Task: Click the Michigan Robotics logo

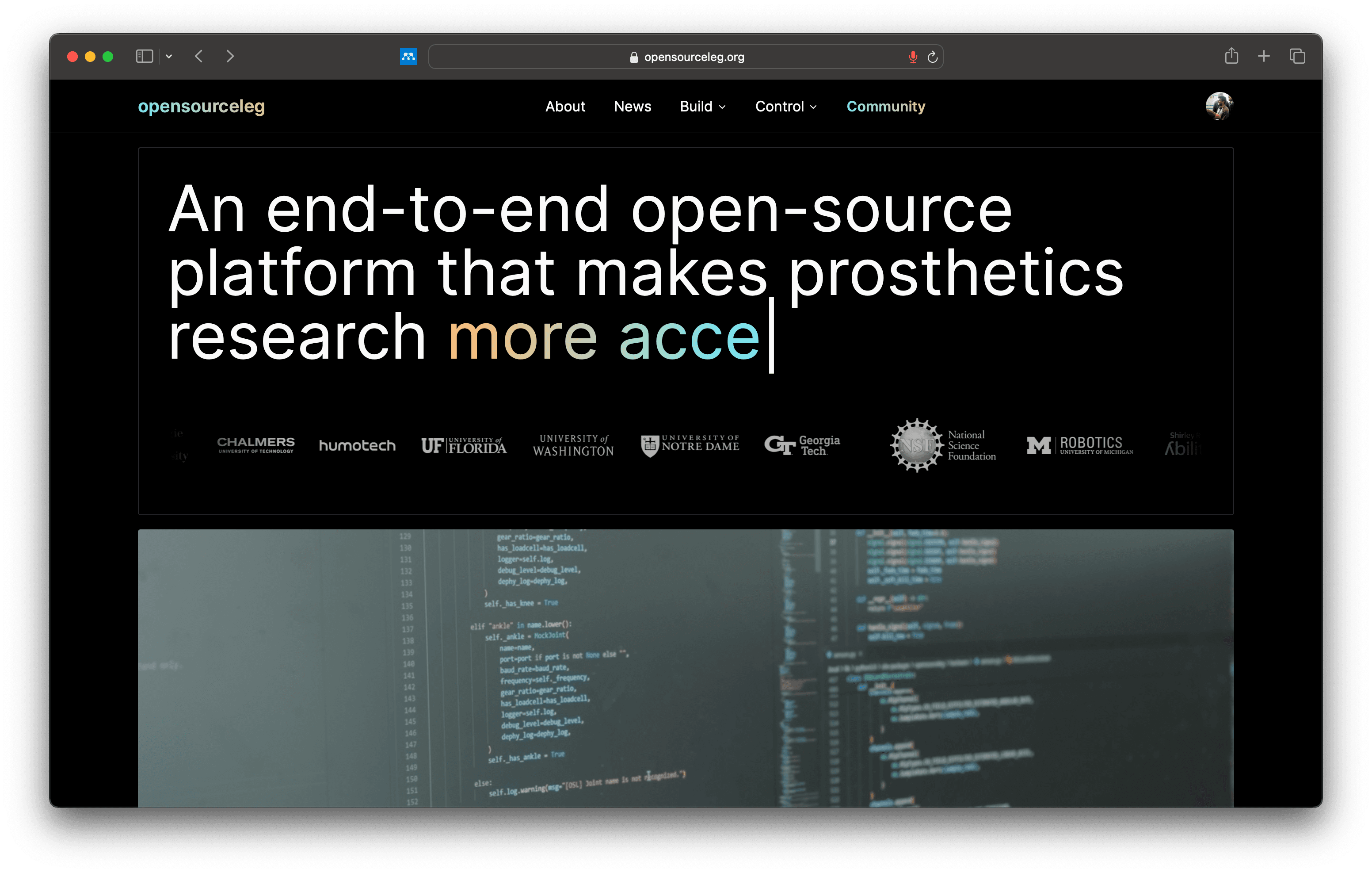Action: pyautogui.click(x=1080, y=445)
